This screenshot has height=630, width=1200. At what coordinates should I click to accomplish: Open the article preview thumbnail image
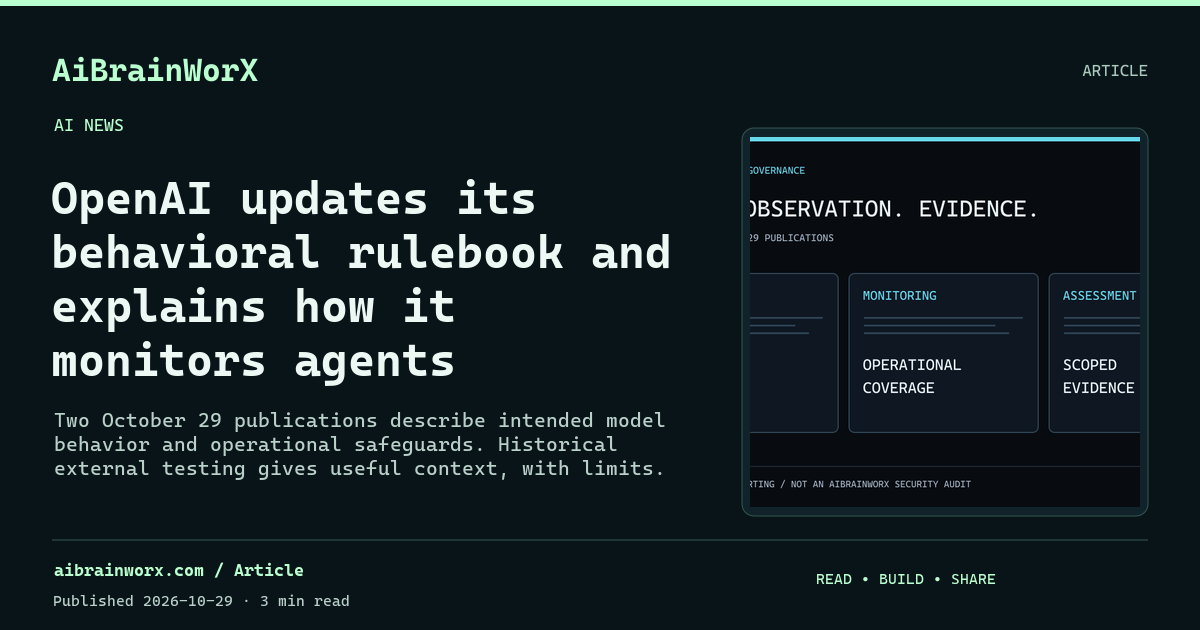945,322
